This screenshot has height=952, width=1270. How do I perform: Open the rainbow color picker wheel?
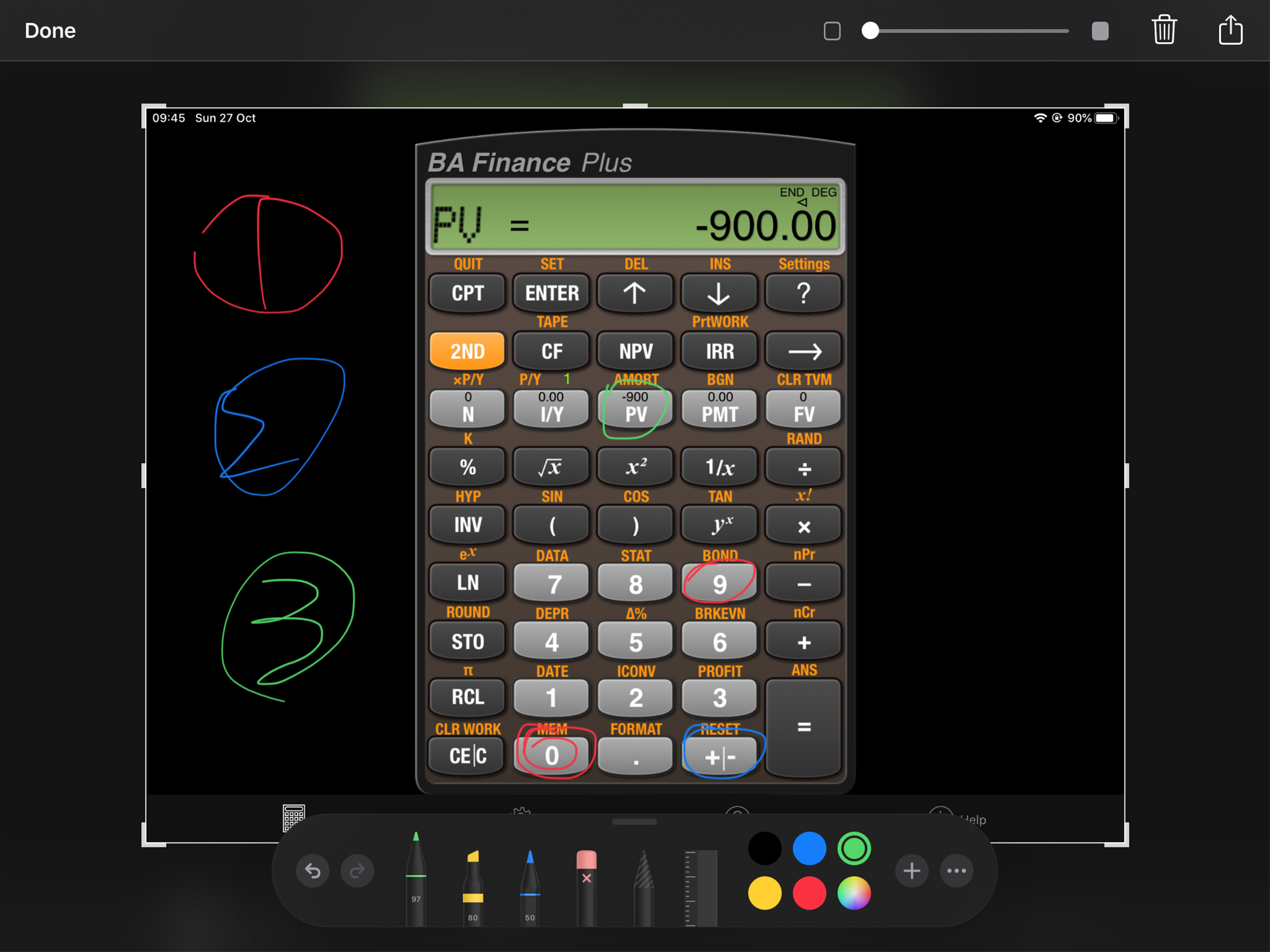854,893
